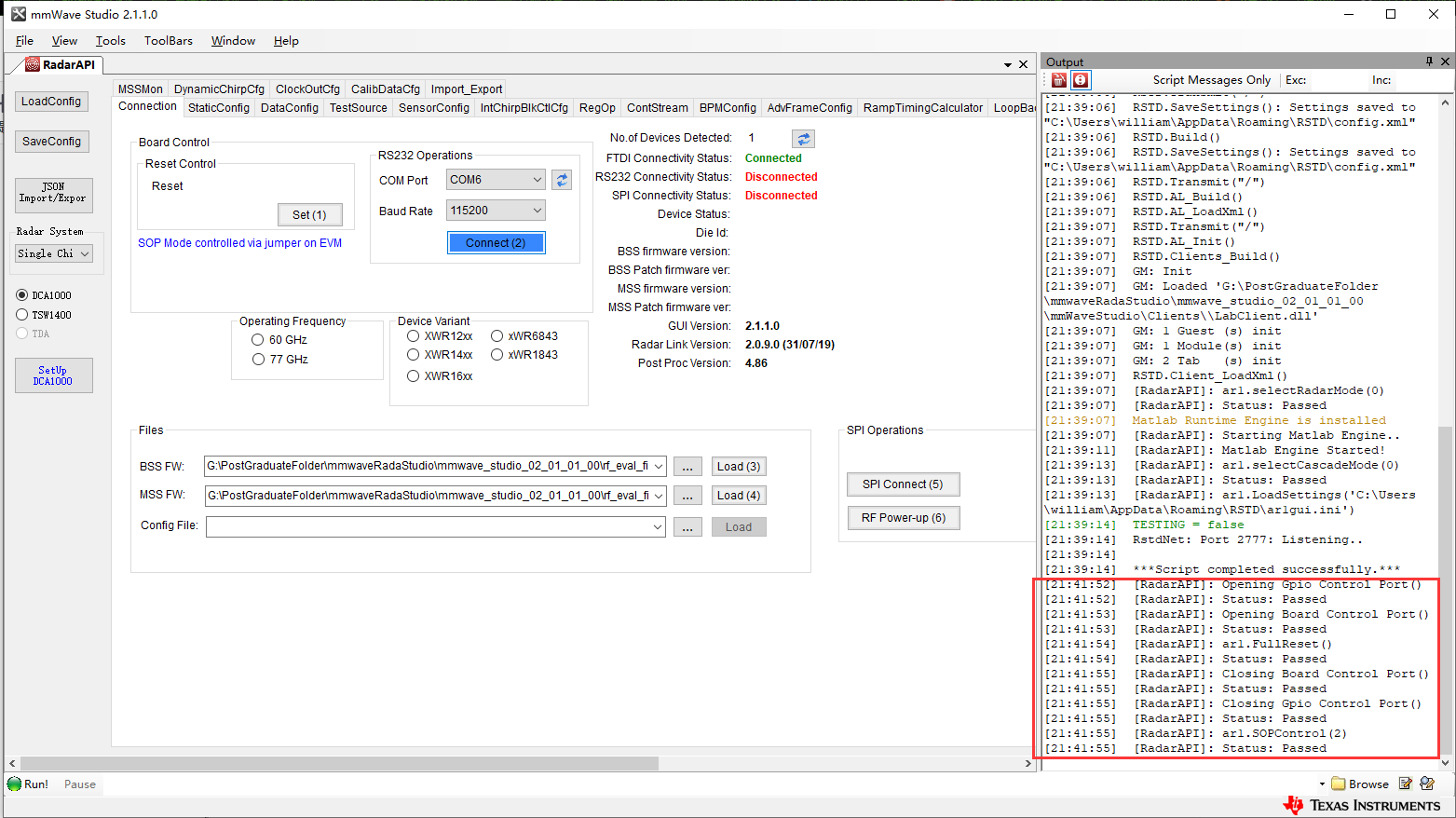
Task: Open the View menu
Action: [x=64, y=41]
